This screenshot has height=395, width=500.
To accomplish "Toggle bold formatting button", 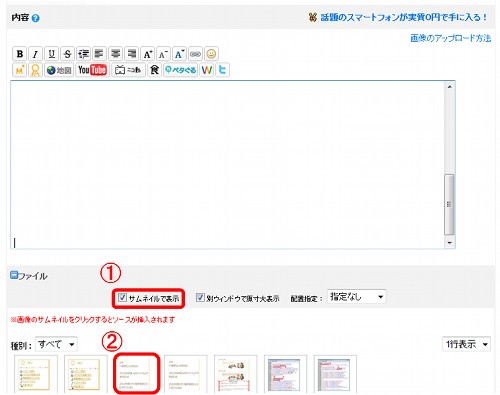I will [19, 54].
